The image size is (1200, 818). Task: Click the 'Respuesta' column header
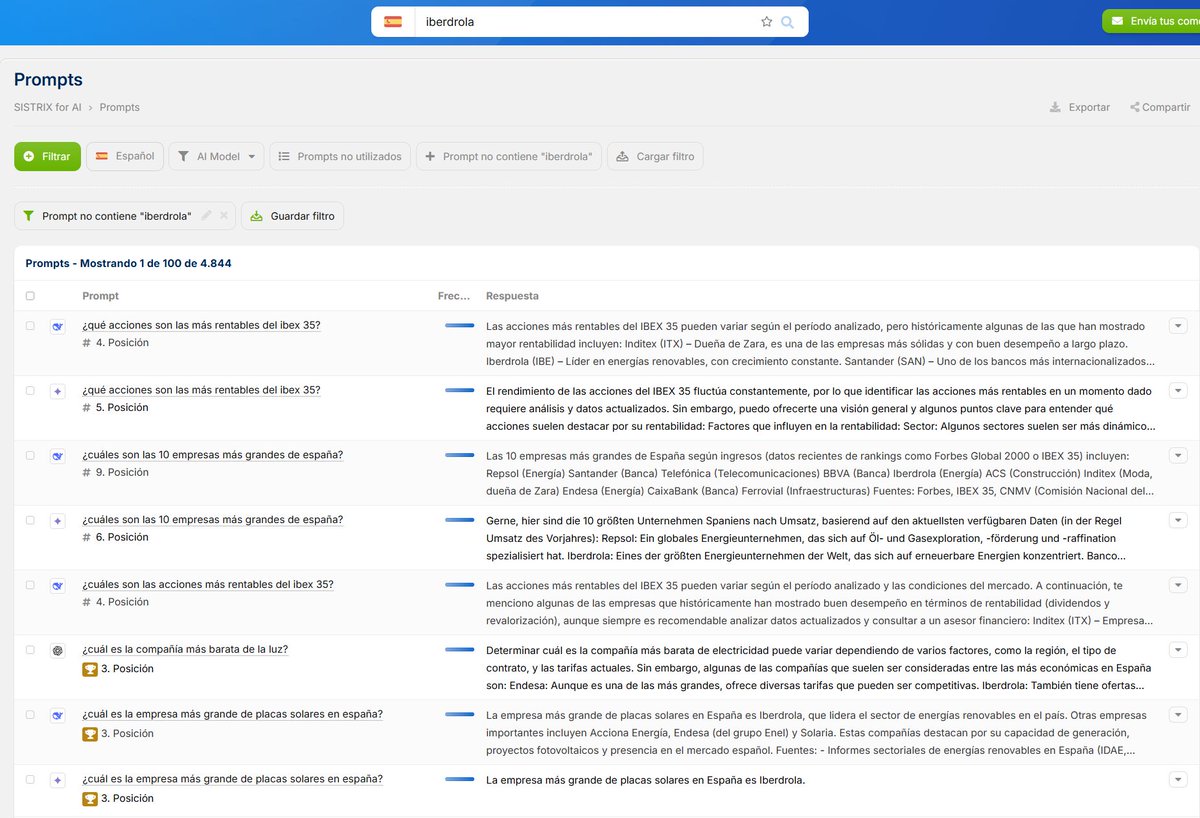pyautogui.click(x=512, y=296)
